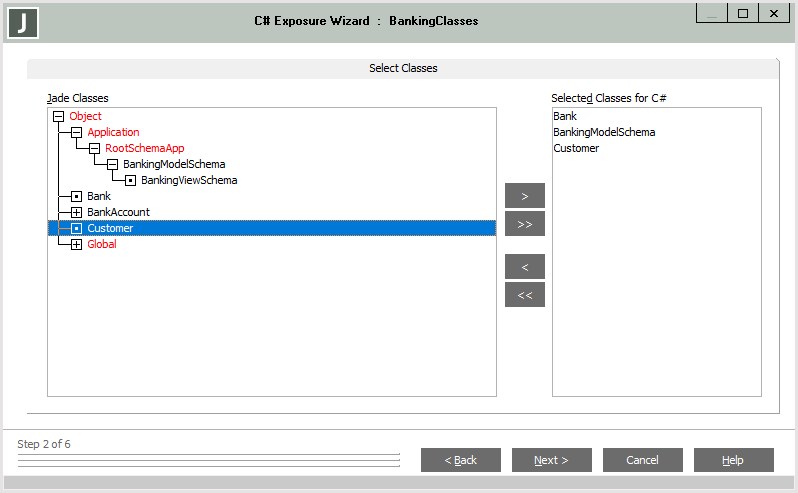
Task: Open the Help button
Action: click(x=733, y=460)
